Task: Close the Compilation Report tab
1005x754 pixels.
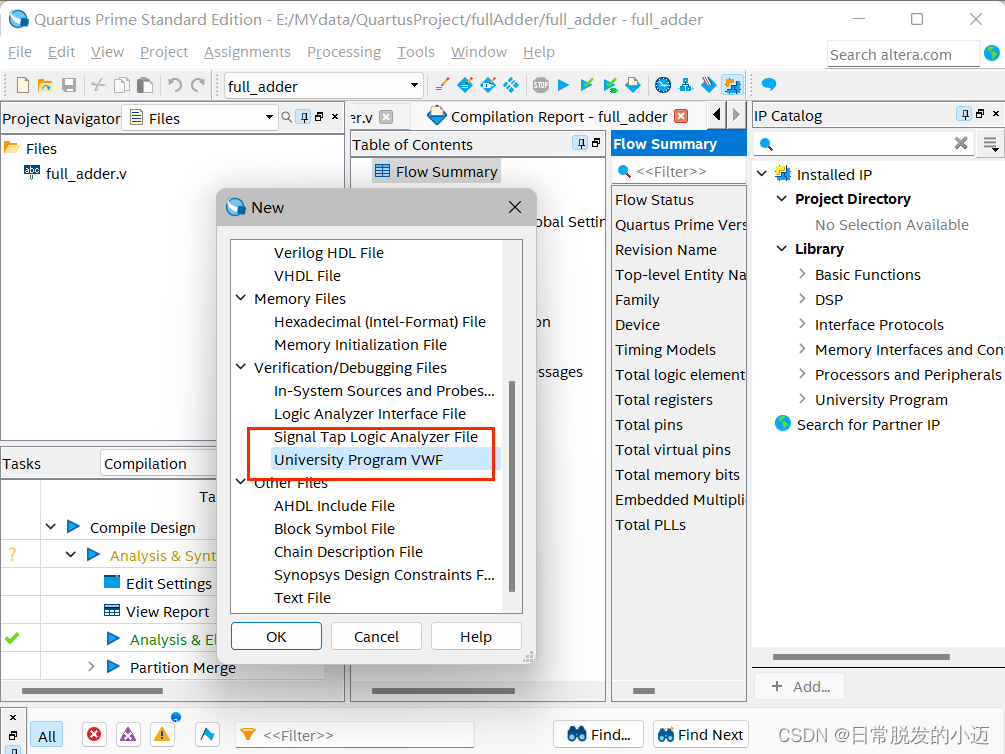Action: coord(681,116)
